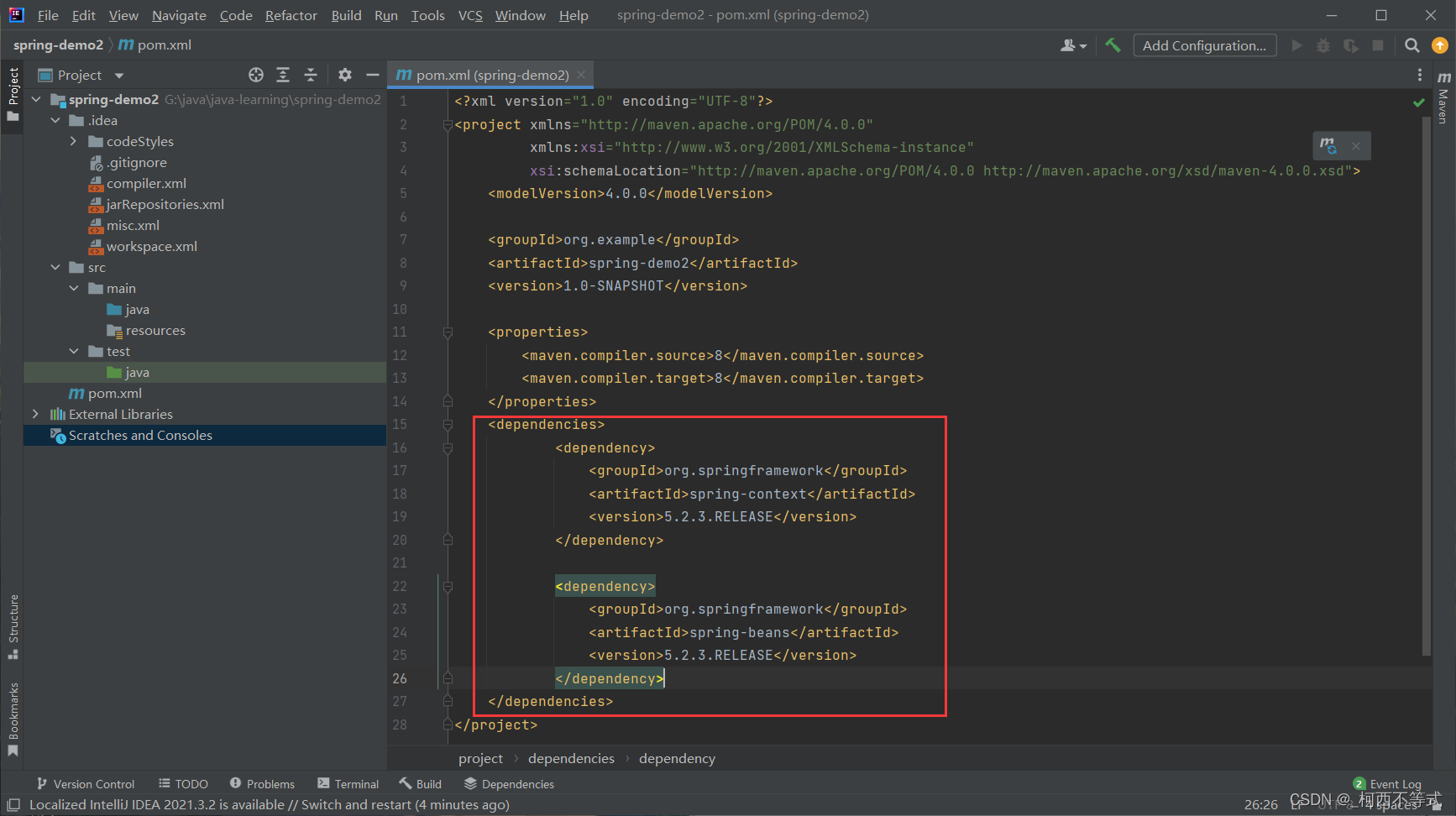Screen dimensions: 1456x816
Task: Fold the dependencies tag at line 15
Action: [448, 425]
